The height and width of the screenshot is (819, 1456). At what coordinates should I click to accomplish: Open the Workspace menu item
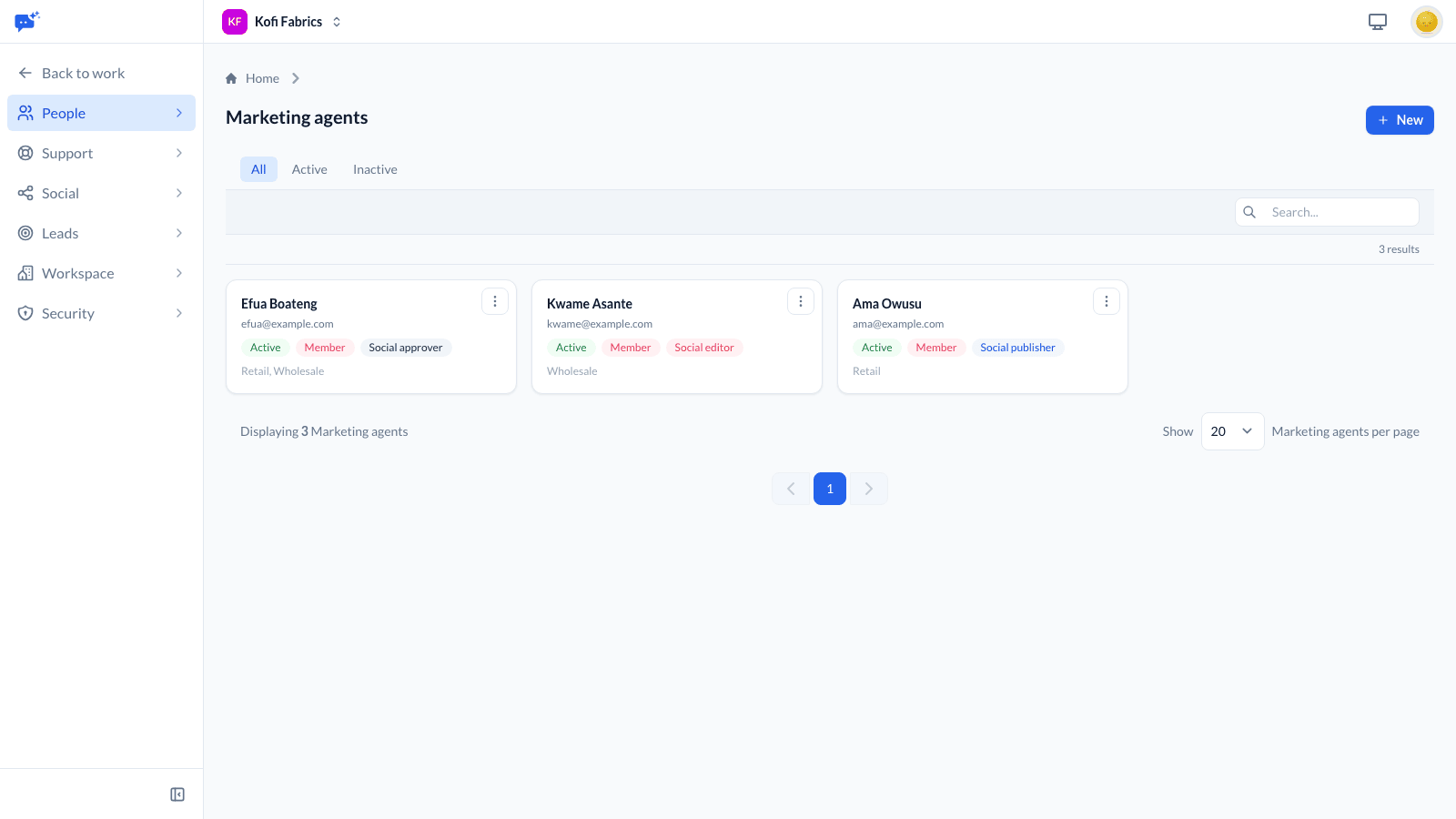pyautogui.click(x=101, y=273)
